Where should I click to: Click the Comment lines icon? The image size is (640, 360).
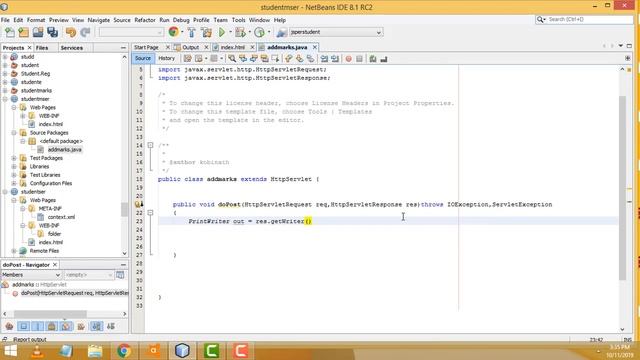tap(373, 59)
